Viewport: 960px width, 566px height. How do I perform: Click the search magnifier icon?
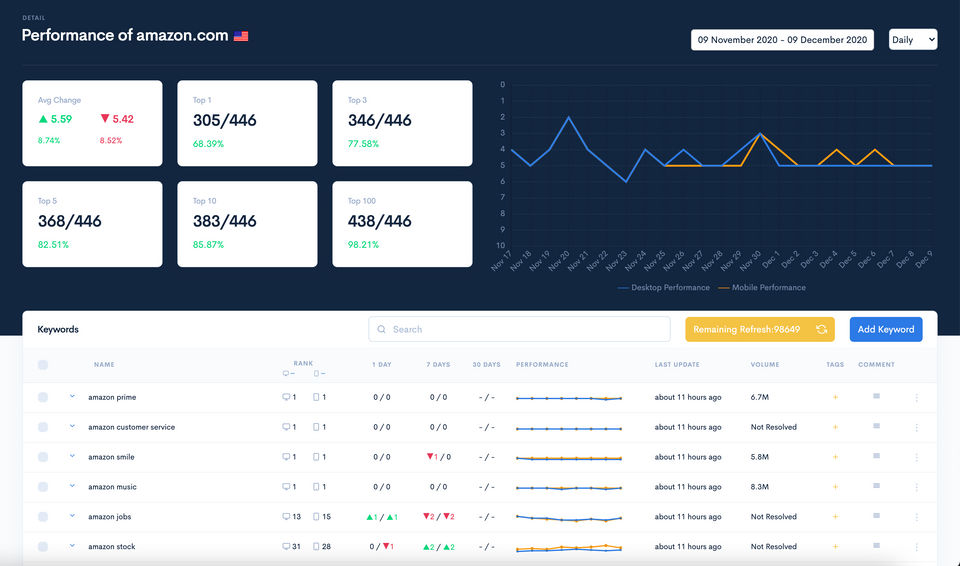[381, 330]
